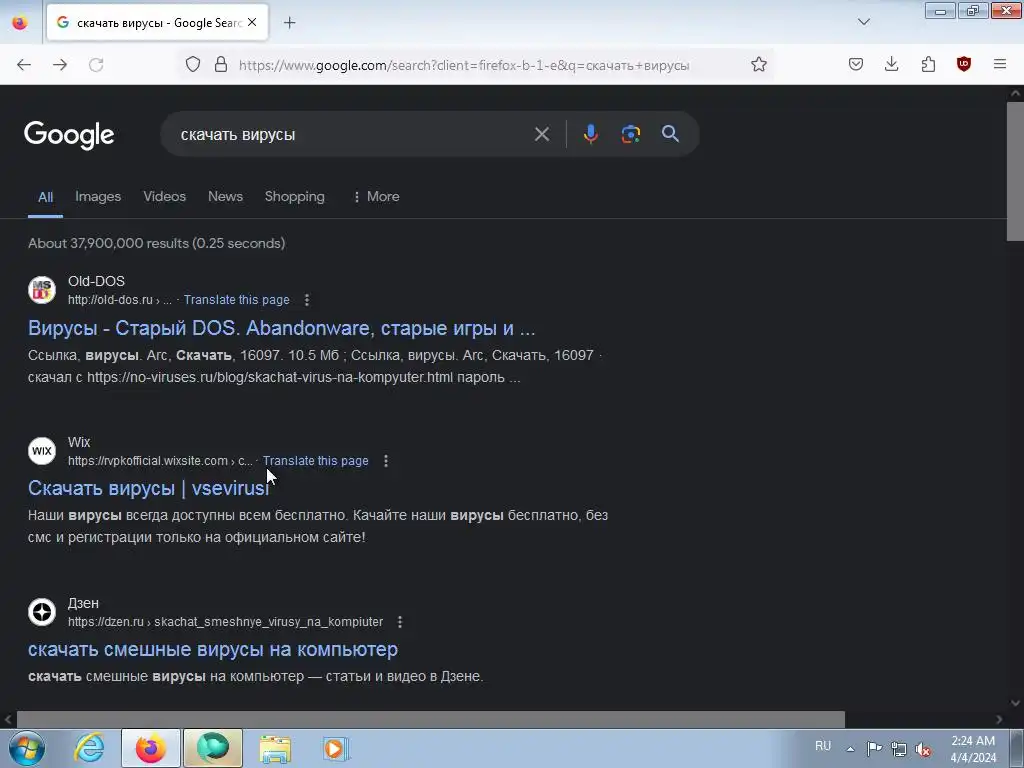
Task: Translate the Wix result page
Action: coord(315,461)
